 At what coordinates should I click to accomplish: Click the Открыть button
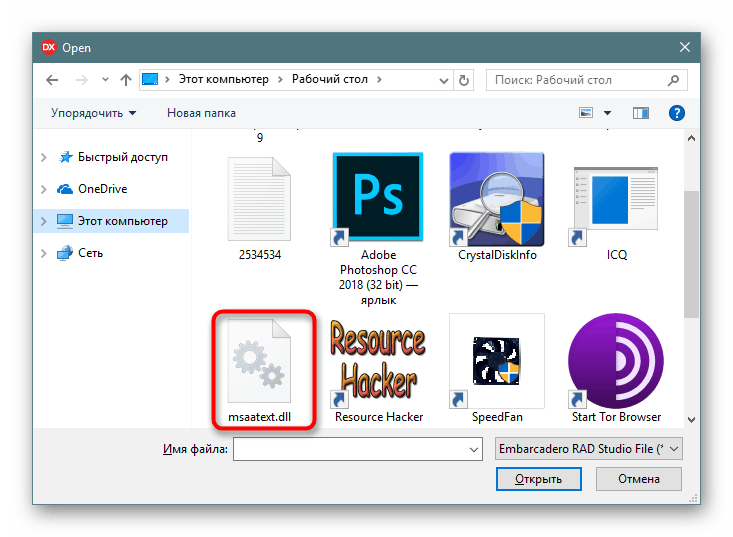(539, 479)
